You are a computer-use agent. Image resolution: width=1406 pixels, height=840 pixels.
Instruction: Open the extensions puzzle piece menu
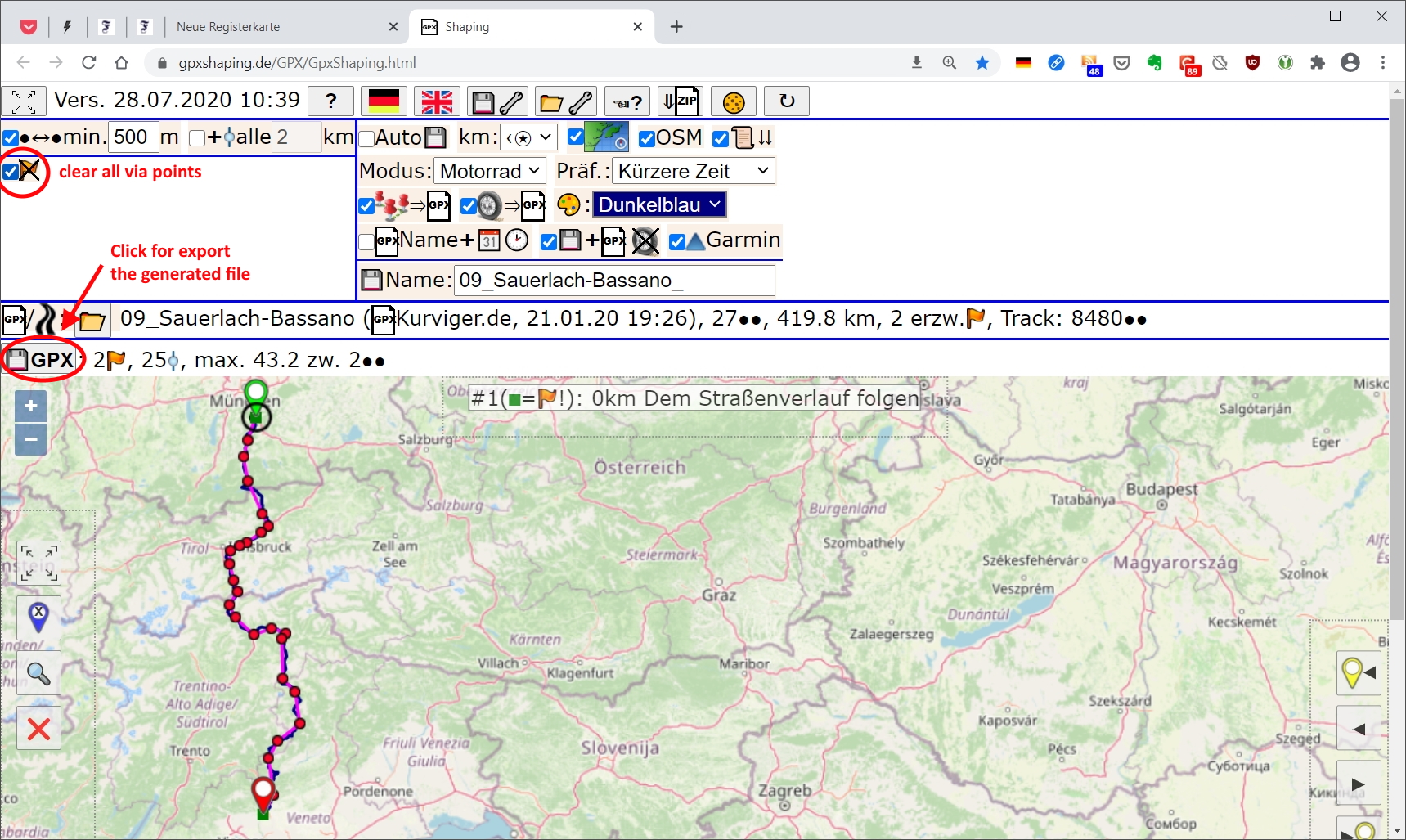[x=1318, y=63]
